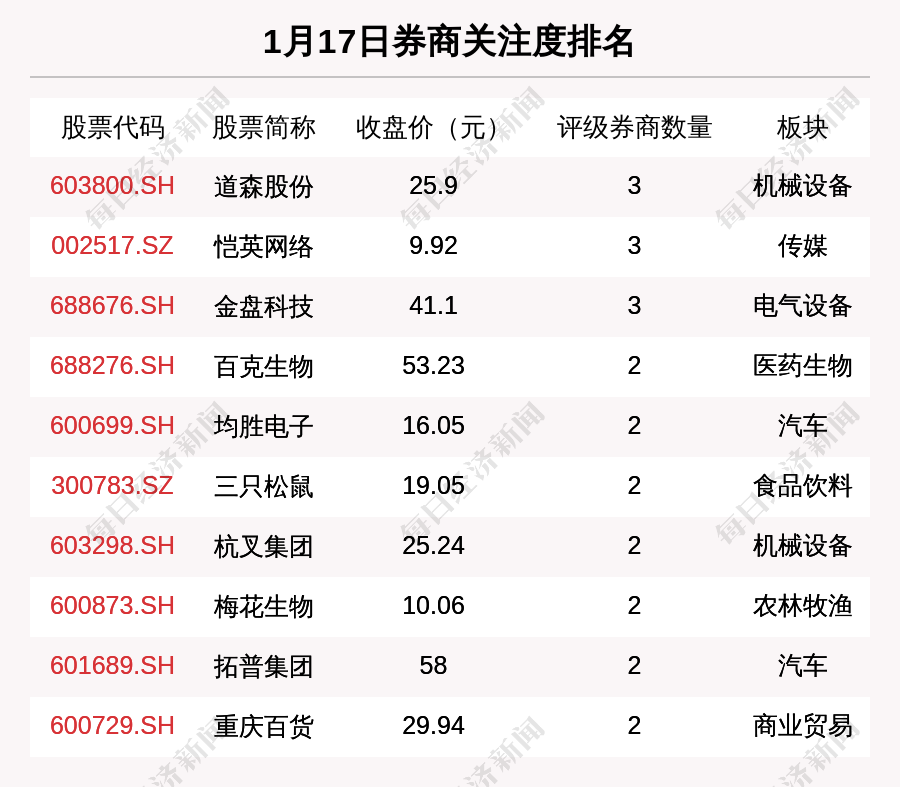Open stock code 300783.SZ
Image resolution: width=900 pixels, height=787 pixels.
[112, 486]
